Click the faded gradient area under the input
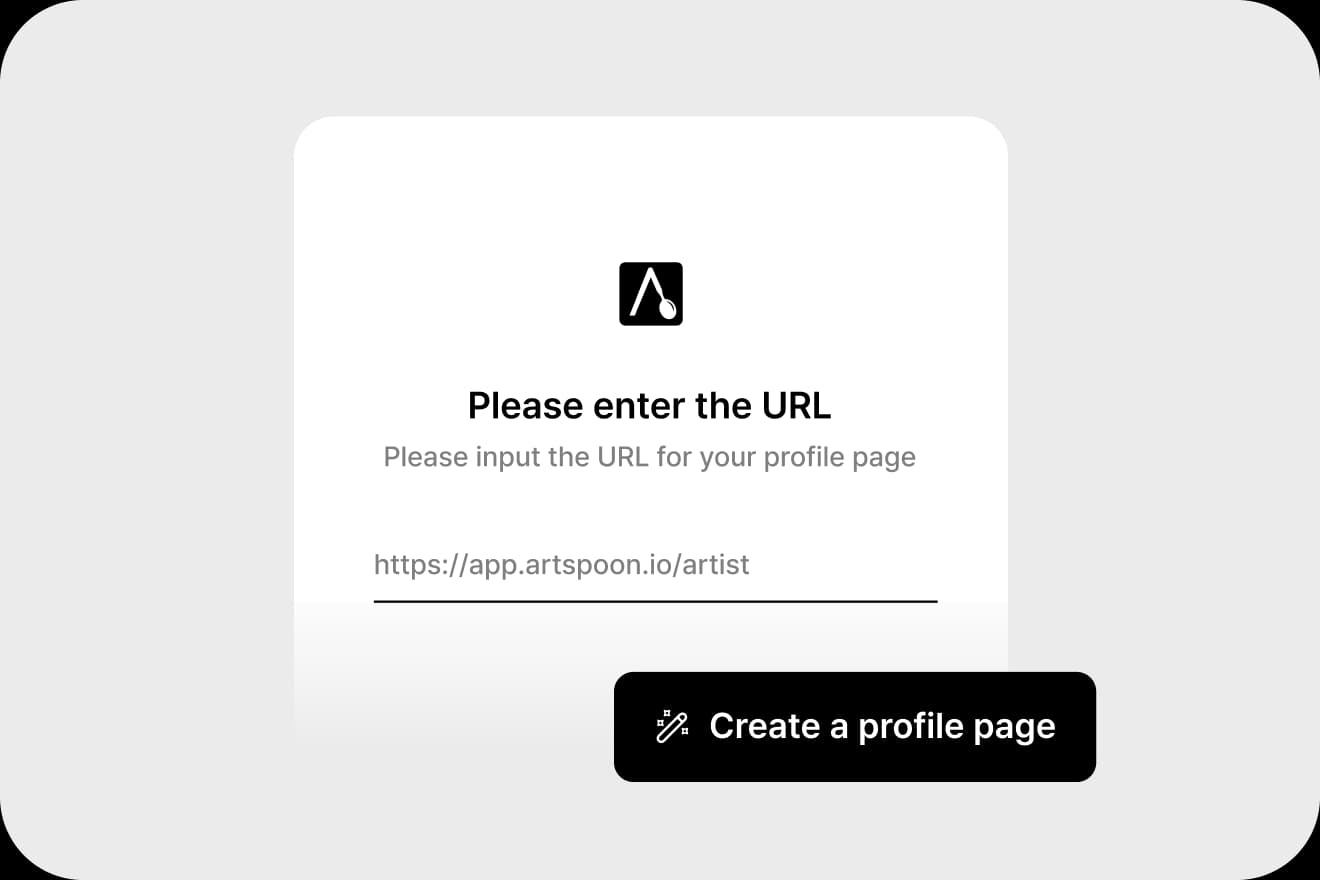The width and height of the screenshot is (1320, 880). [450, 680]
